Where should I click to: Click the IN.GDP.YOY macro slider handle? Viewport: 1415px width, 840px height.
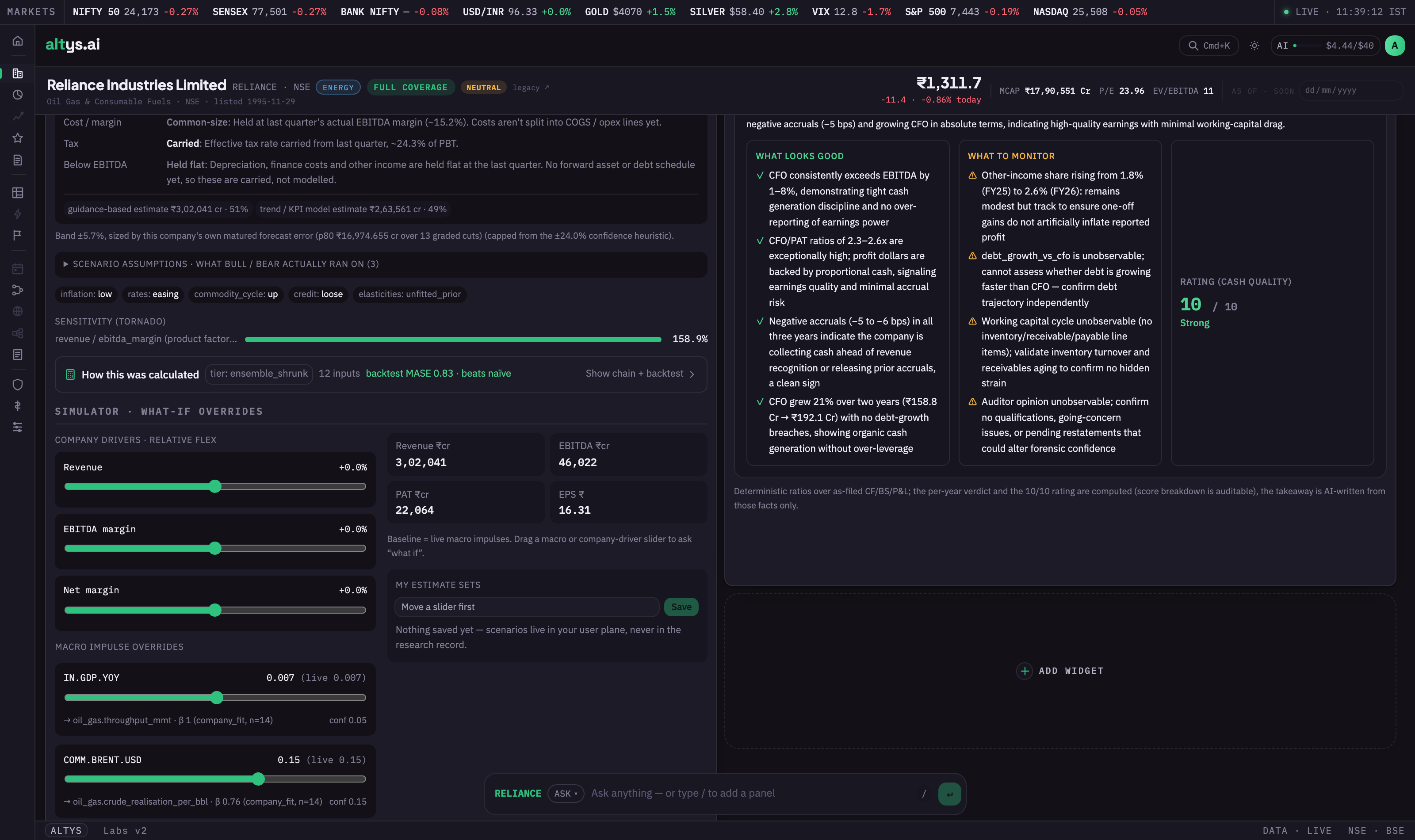coord(216,697)
